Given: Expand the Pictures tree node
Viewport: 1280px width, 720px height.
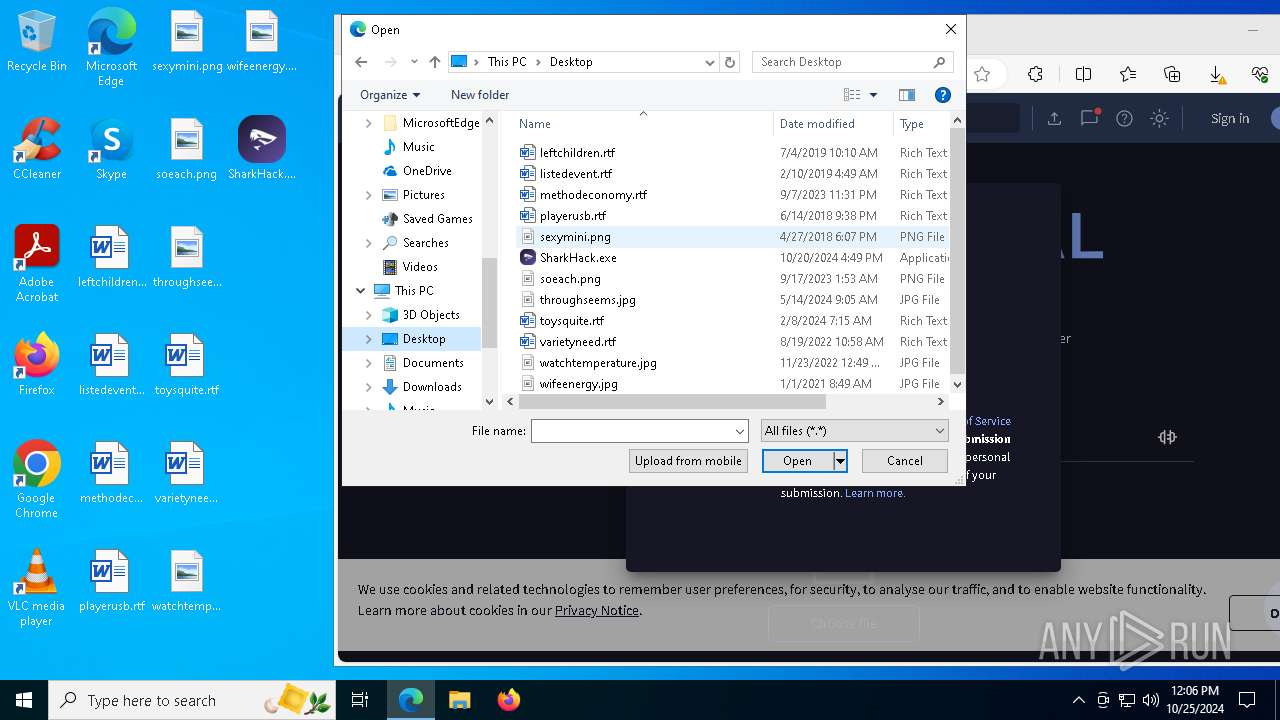Looking at the screenshot, I should [x=369, y=195].
